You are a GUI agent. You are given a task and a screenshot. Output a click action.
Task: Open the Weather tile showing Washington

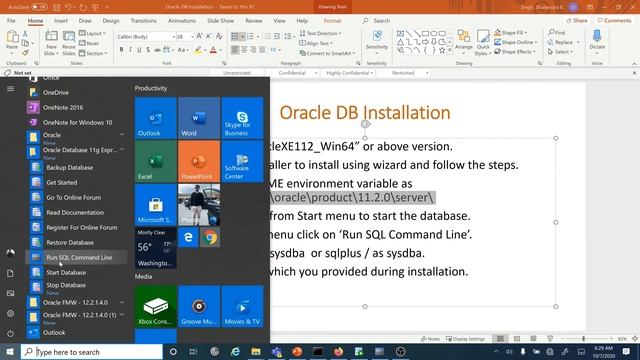156,248
